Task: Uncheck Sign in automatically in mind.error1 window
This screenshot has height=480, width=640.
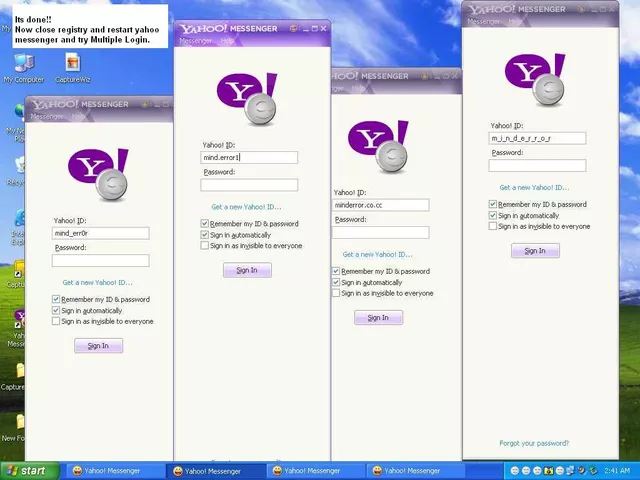Action: coord(204,235)
